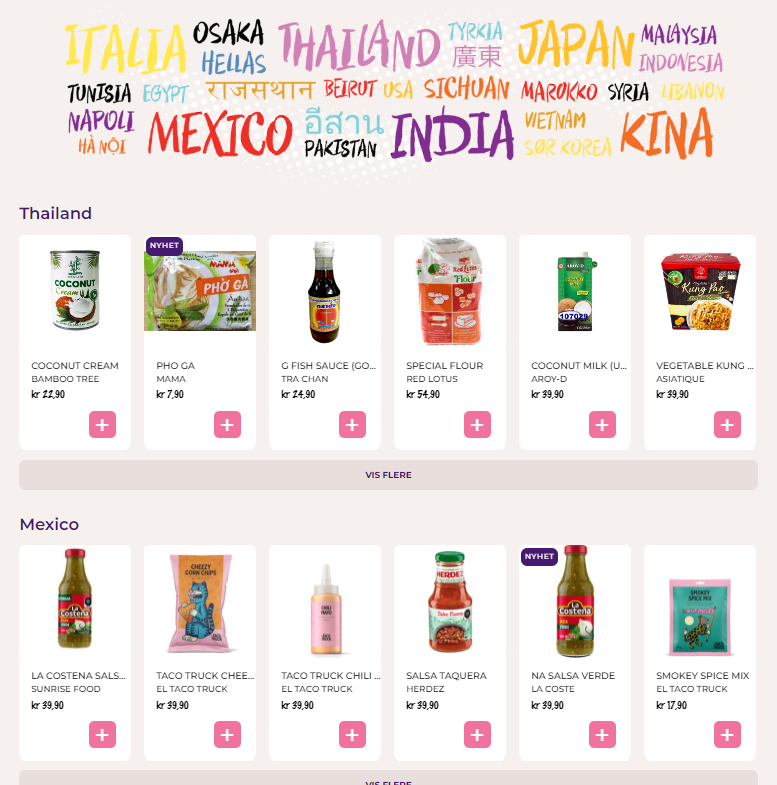This screenshot has width=777, height=785.
Task: Add Taco Truck Cheezy corn chips to cart
Action: click(x=227, y=734)
